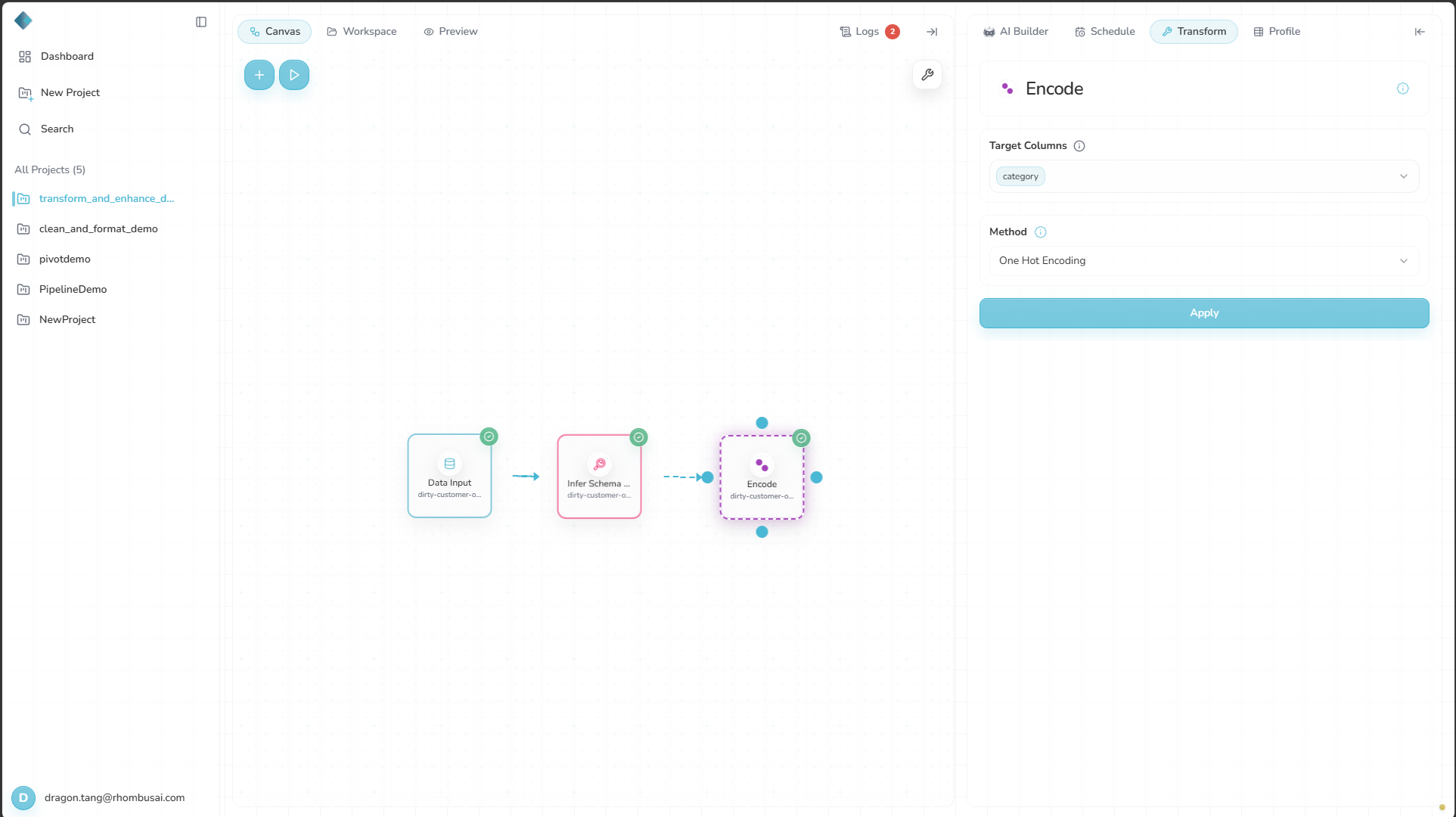
Task: Click Encode node top connector handle
Action: 762,423
